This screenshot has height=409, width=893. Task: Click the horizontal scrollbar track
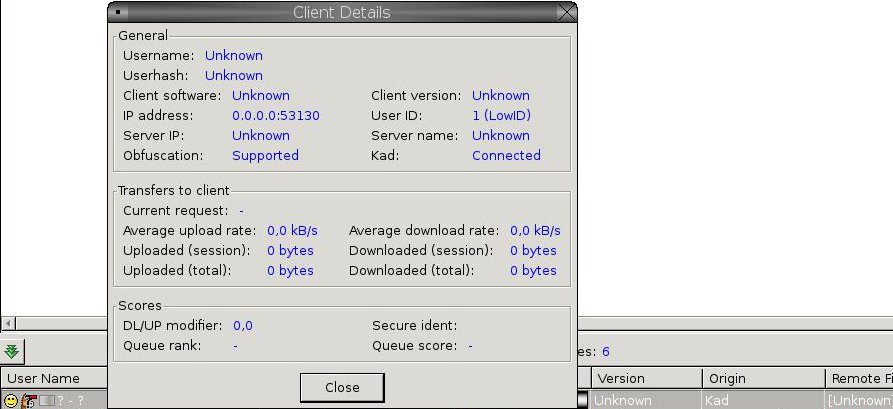coord(60,324)
